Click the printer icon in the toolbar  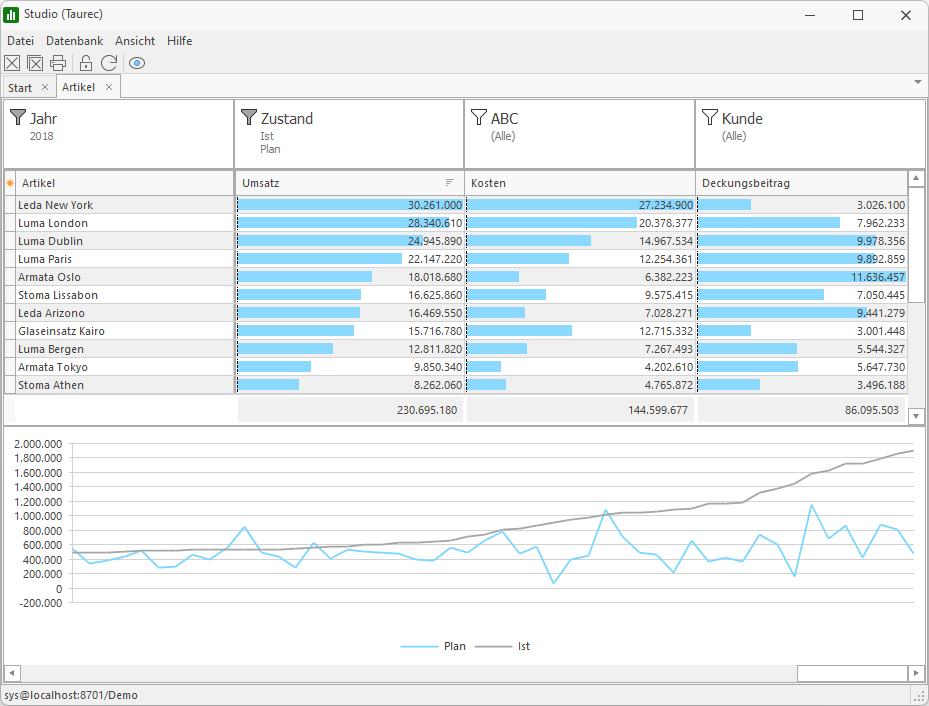(x=58, y=63)
